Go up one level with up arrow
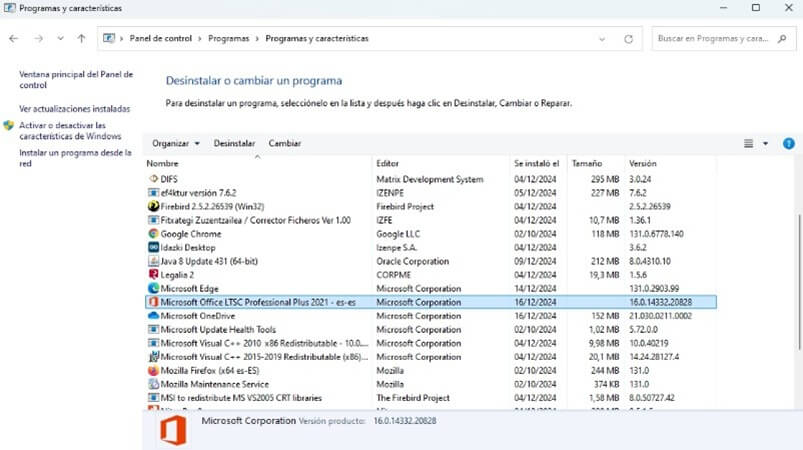This screenshot has height=450, width=803. pyautogui.click(x=81, y=38)
